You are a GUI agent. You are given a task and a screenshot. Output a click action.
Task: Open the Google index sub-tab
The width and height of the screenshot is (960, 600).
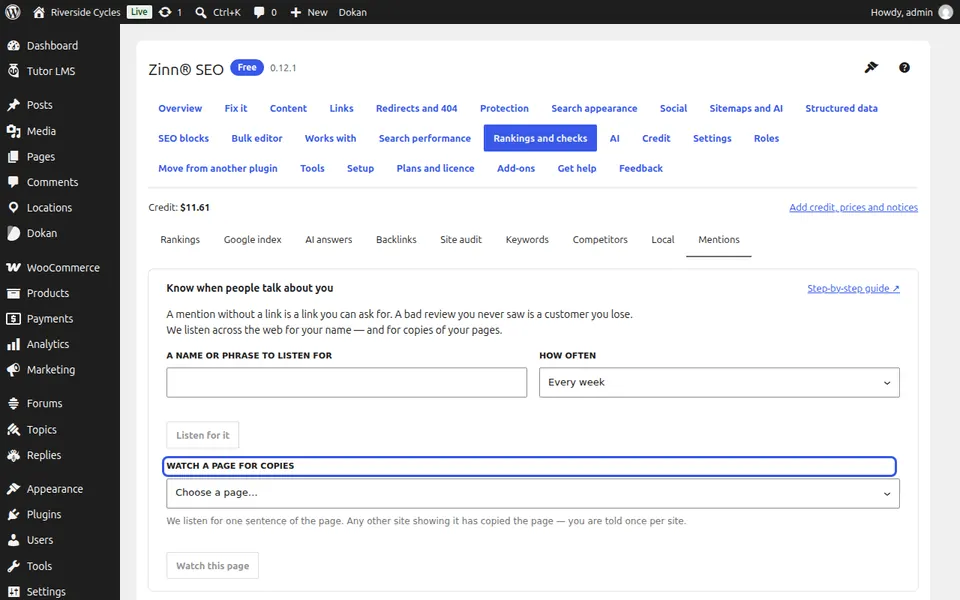tap(252, 239)
